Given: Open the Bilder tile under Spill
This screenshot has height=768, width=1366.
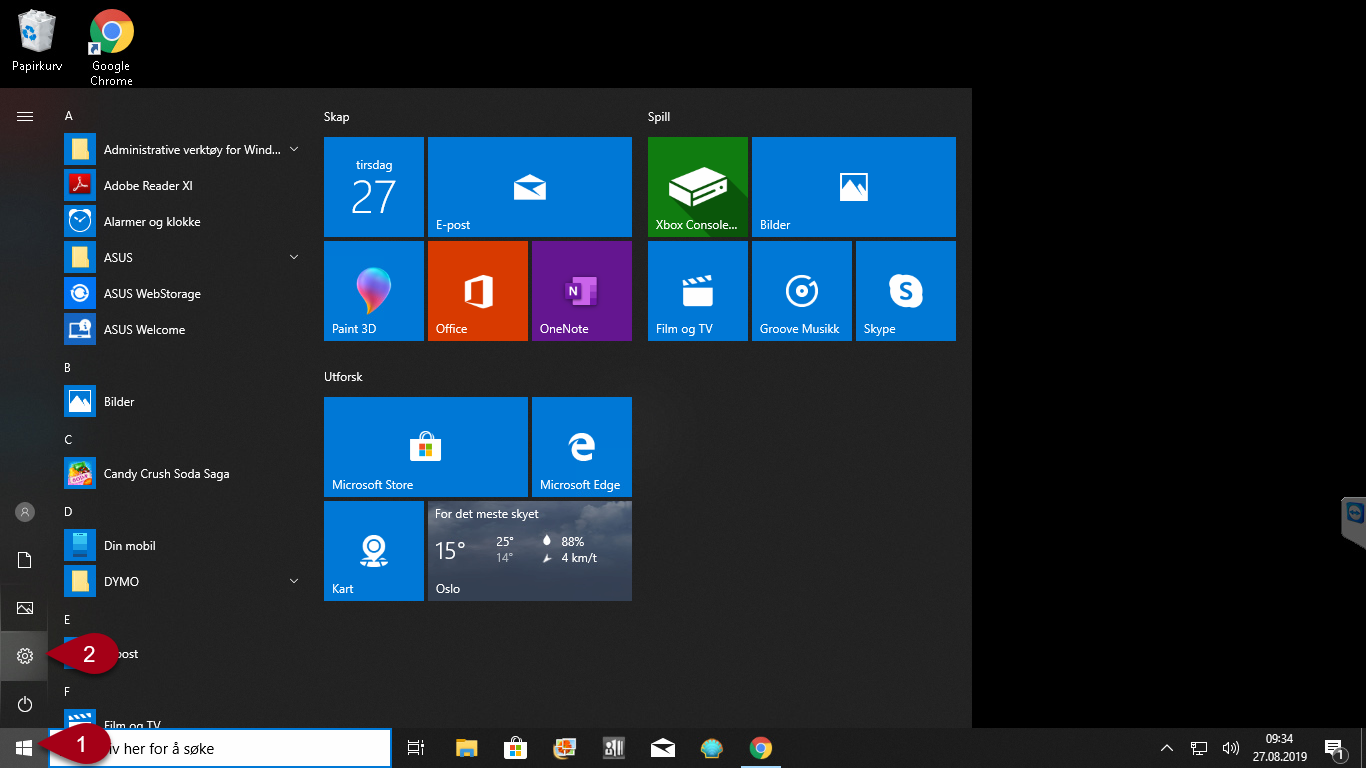Looking at the screenshot, I should coord(854,187).
